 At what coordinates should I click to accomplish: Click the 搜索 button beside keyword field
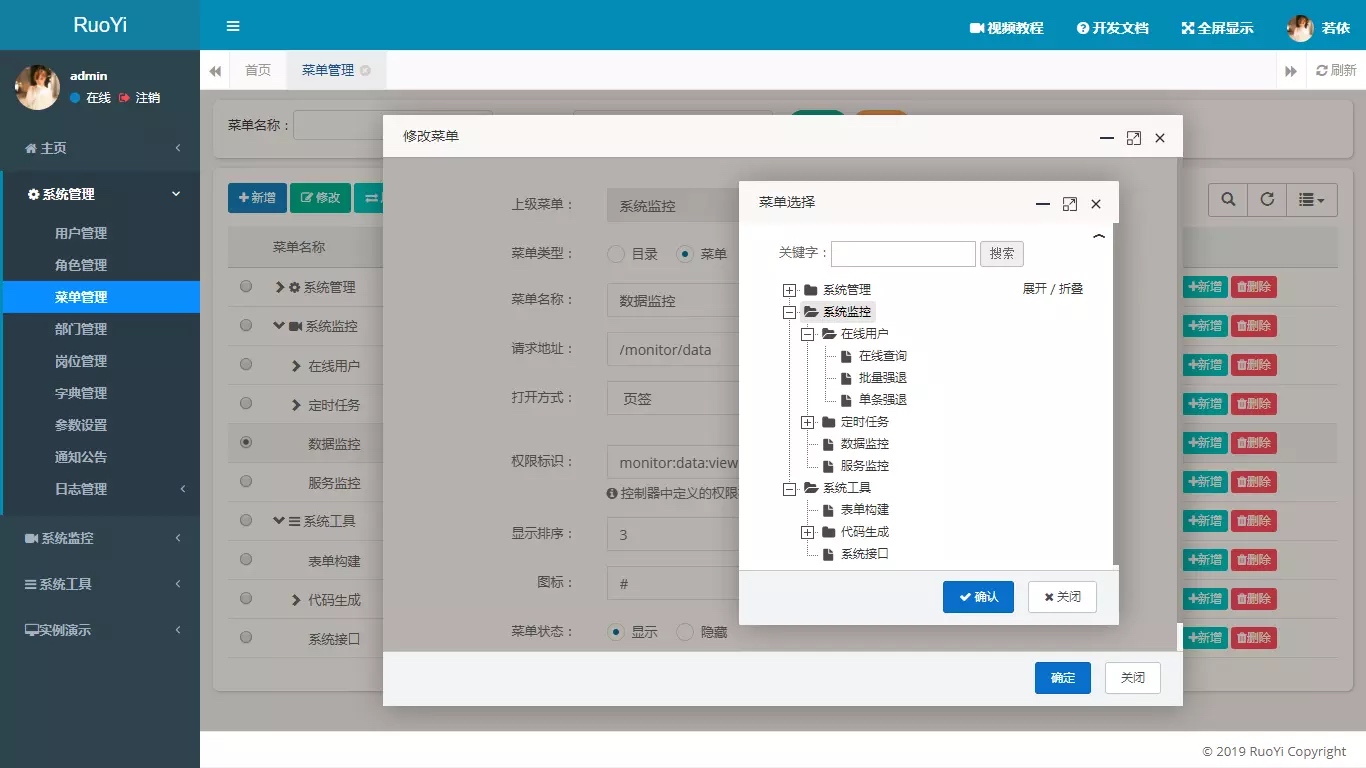[1001, 254]
